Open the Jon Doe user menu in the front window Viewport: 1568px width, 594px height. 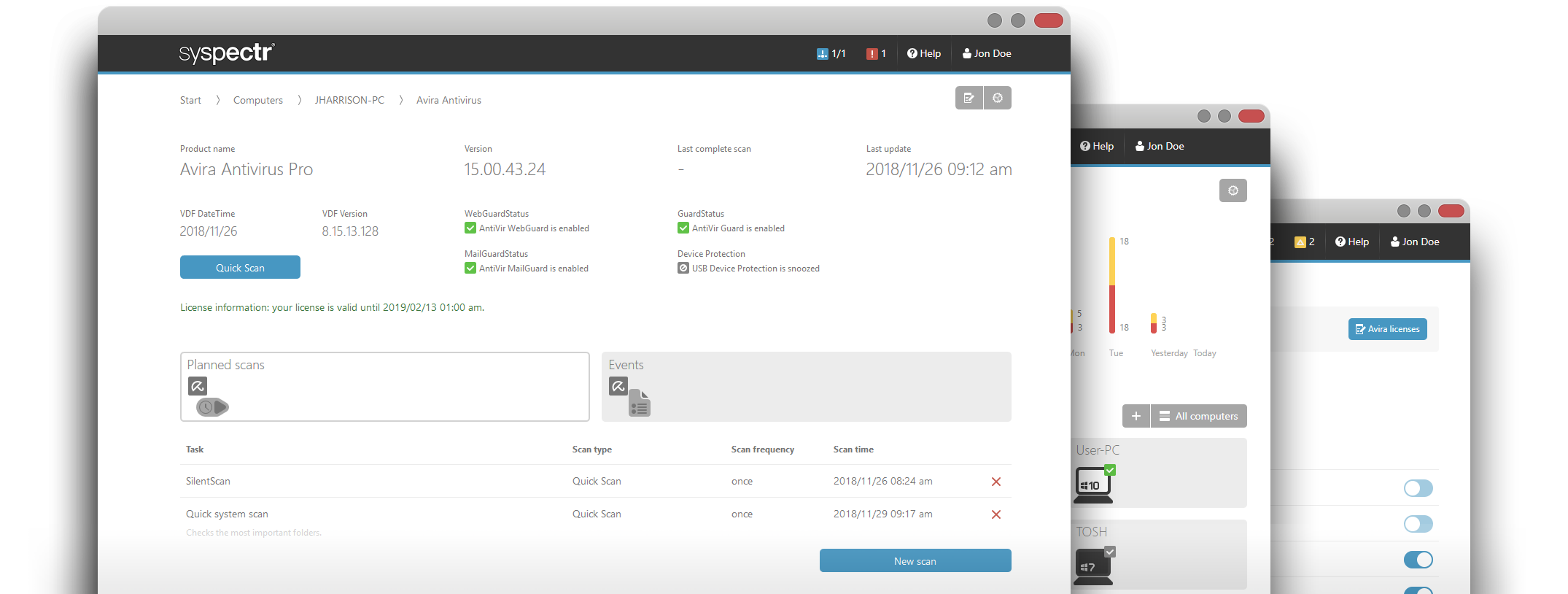tap(987, 53)
